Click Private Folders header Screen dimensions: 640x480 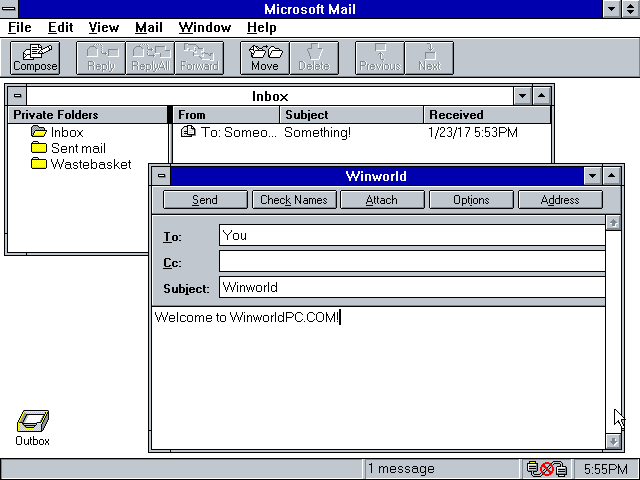click(x=87, y=115)
